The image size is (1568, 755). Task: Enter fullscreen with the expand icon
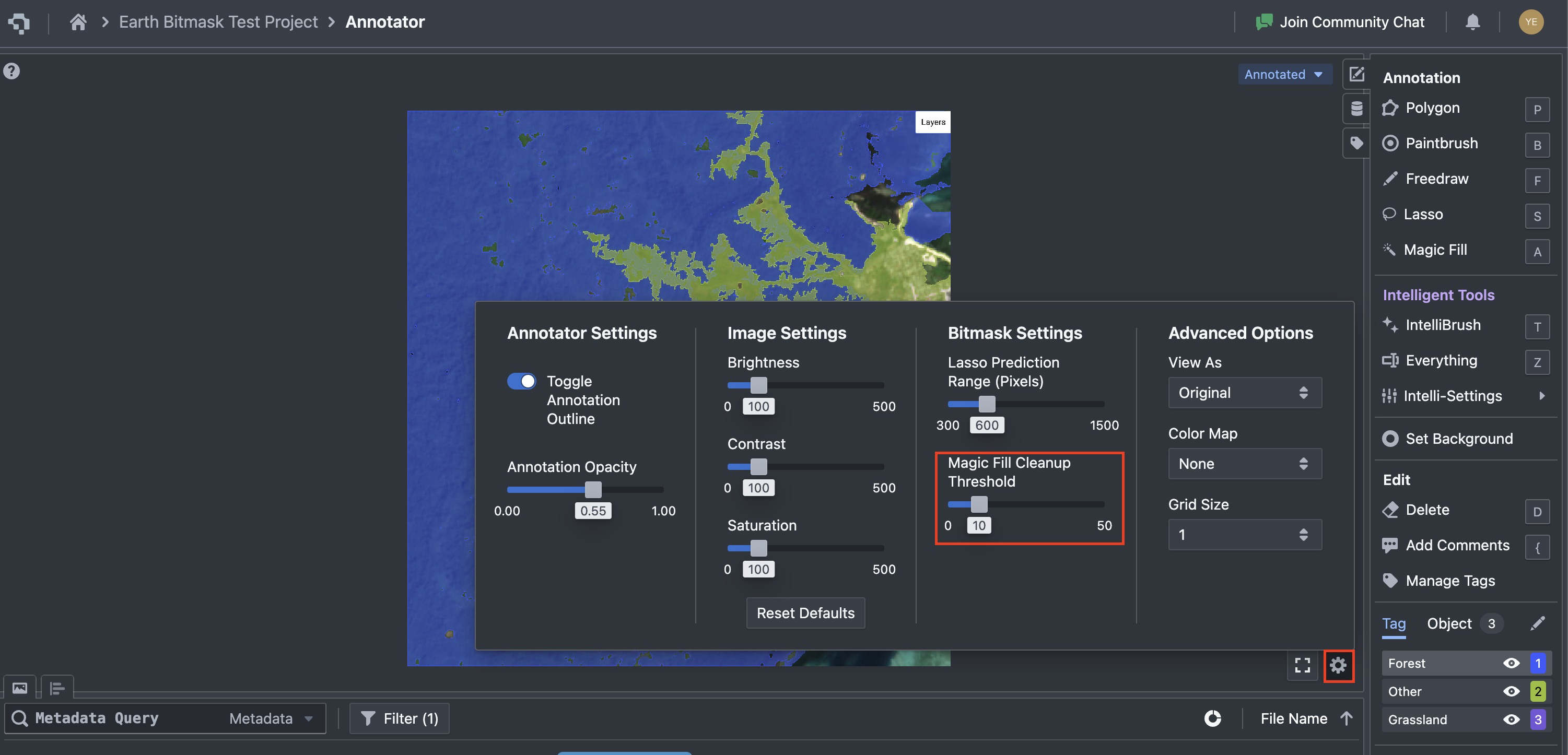tap(1302, 666)
